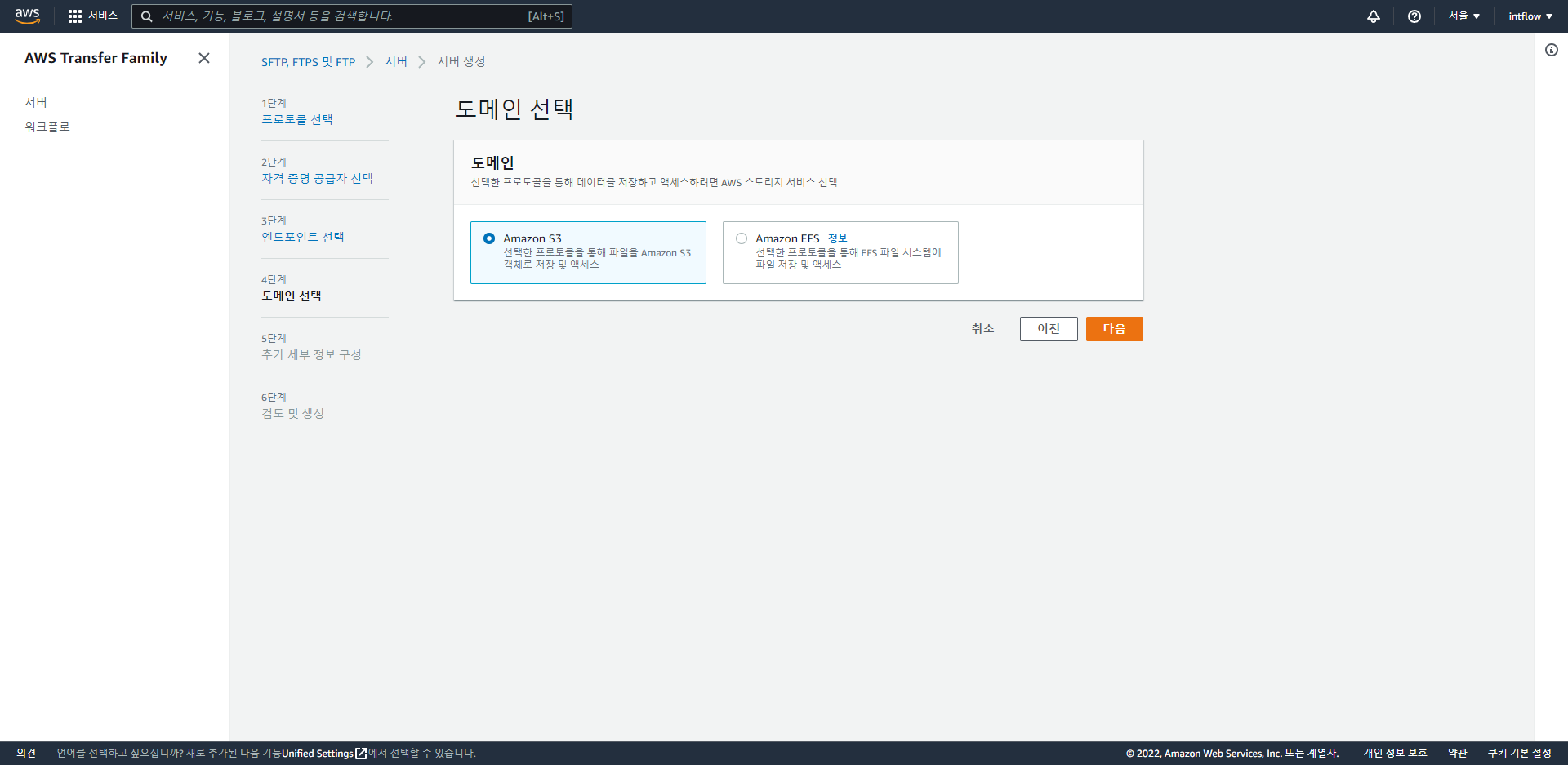Viewport: 1568px width, 765px height.
Task: Open the notifications bell icon
Action: [x=1374, y=16]
